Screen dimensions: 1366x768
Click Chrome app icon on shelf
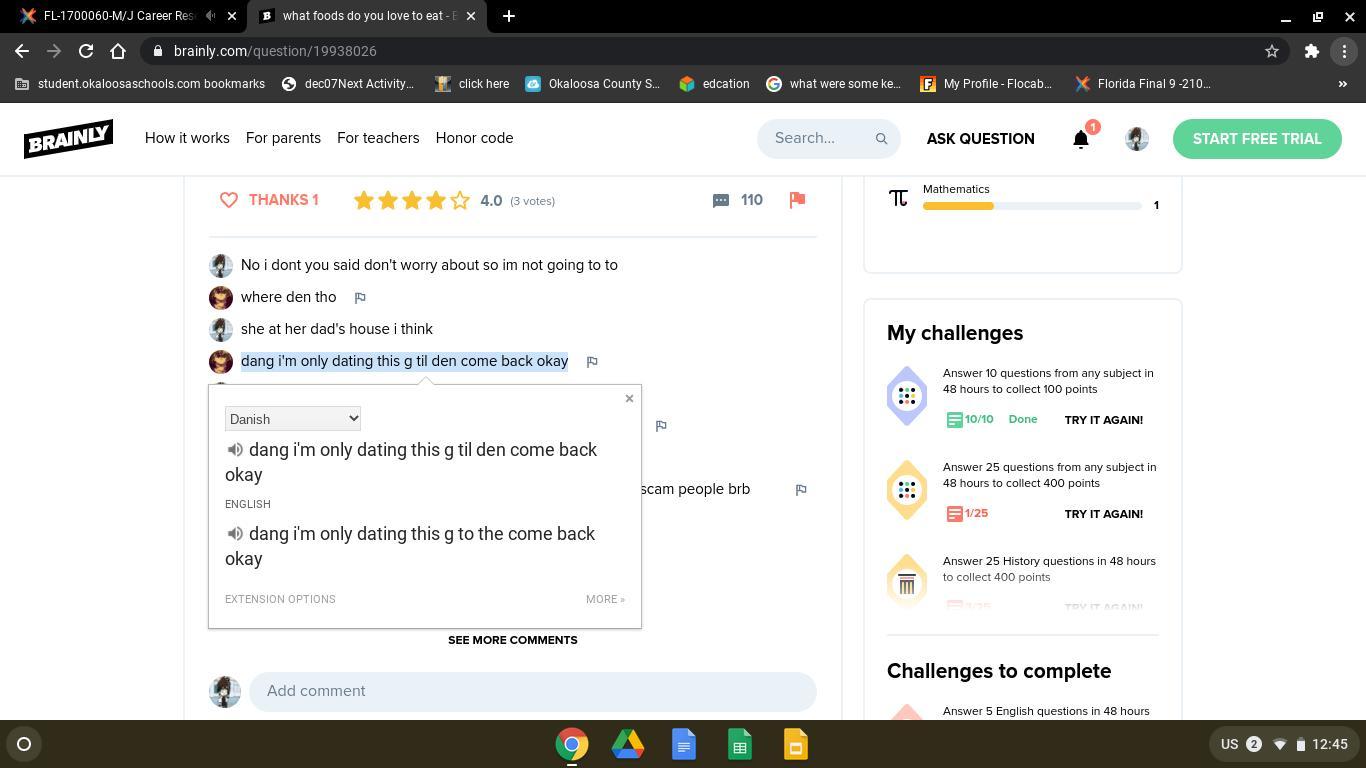572,744
